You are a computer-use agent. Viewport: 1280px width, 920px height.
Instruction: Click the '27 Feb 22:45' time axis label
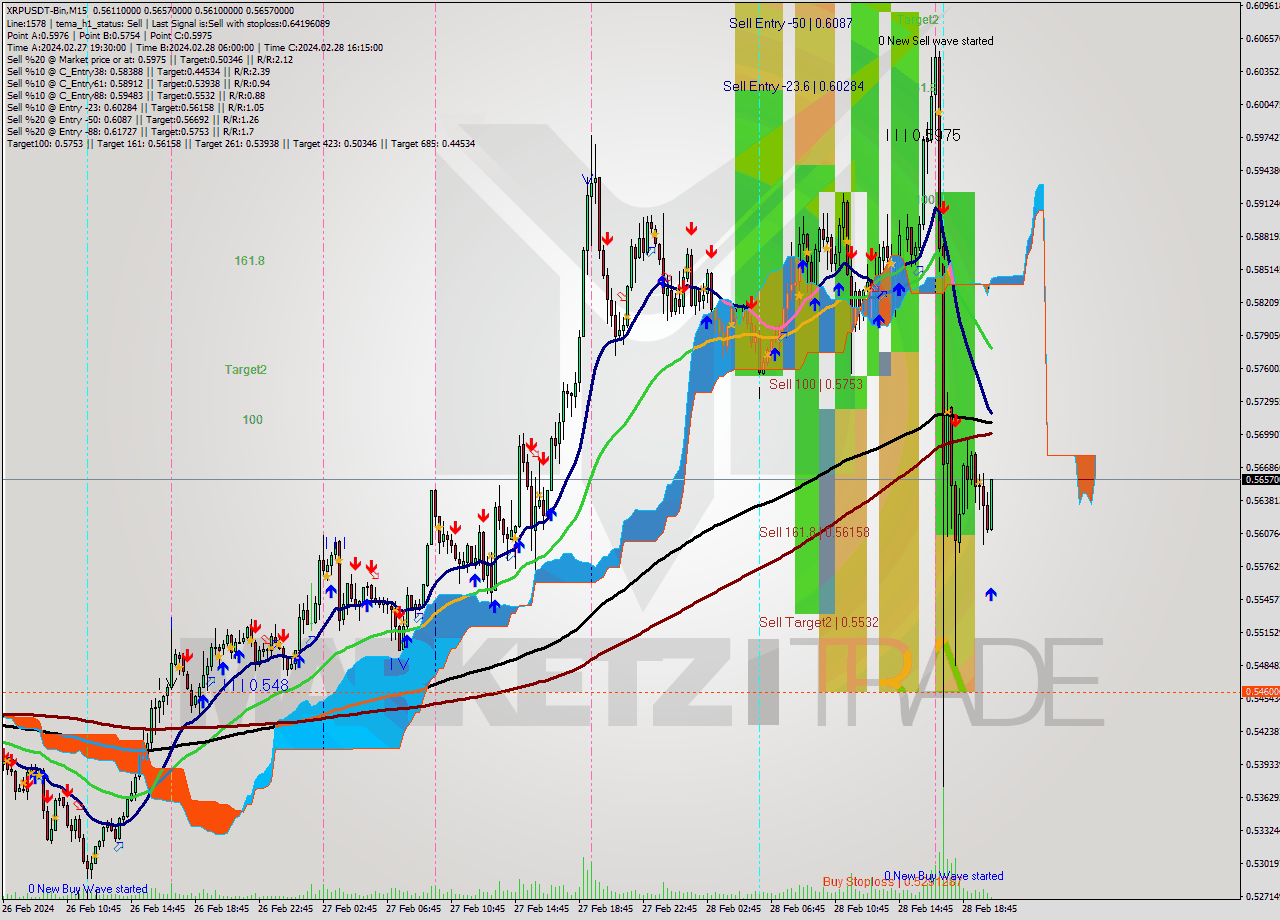(x=669, y=910)
